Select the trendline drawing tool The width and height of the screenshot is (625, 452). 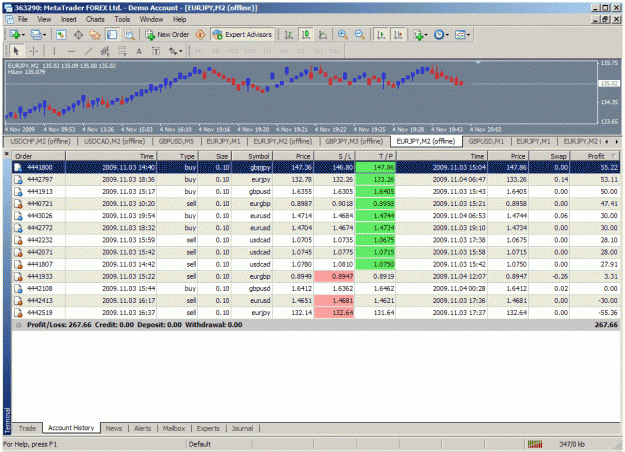[x=88, y=51]
